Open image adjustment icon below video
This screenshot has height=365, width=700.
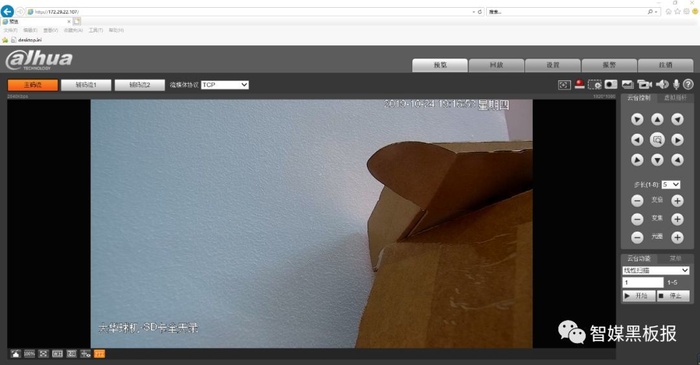(x=16, y=354)
